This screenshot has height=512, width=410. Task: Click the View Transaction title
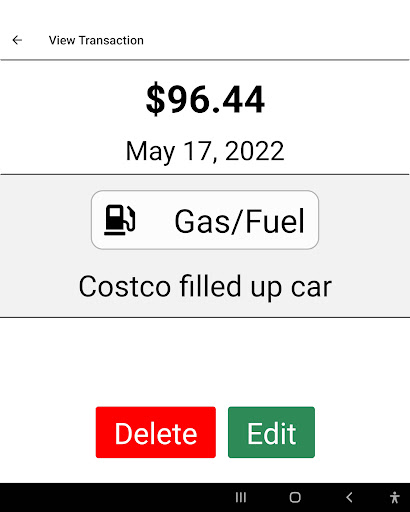tap(96, 40)
